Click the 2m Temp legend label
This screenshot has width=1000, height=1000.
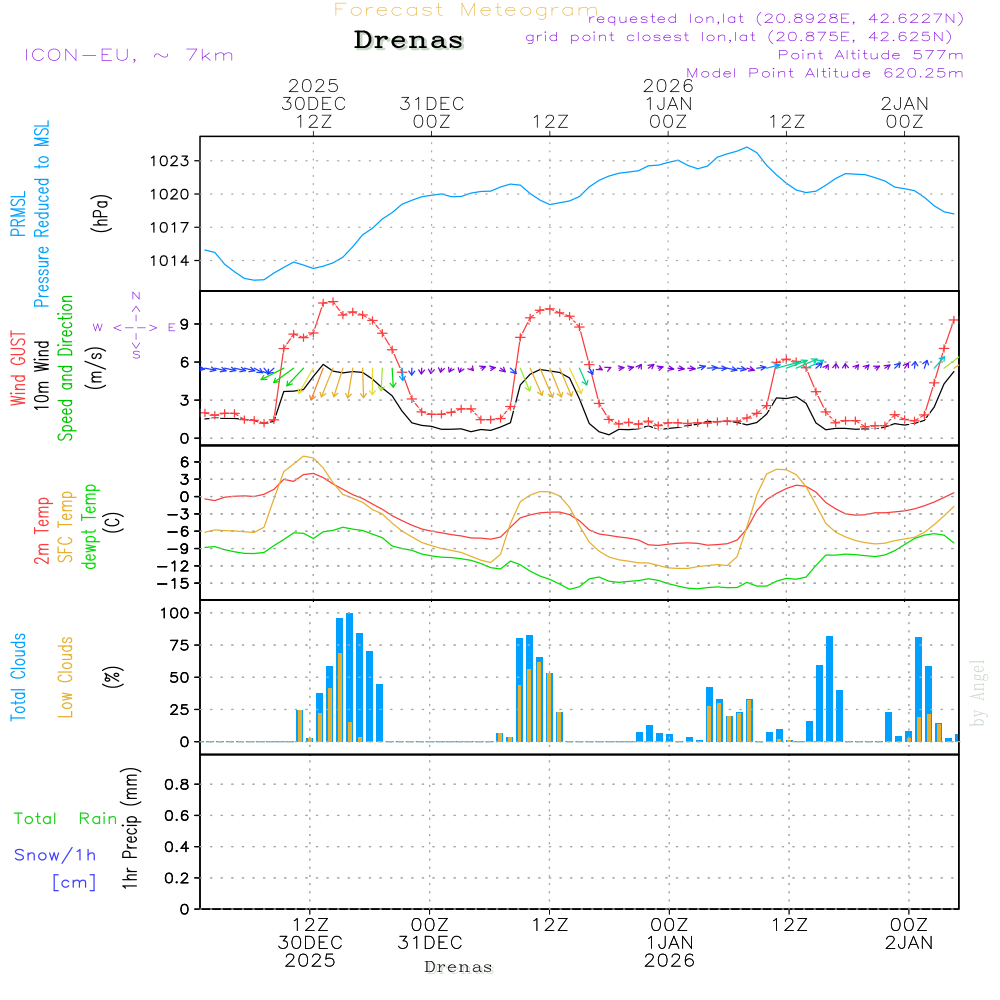(x=42, y=530)
